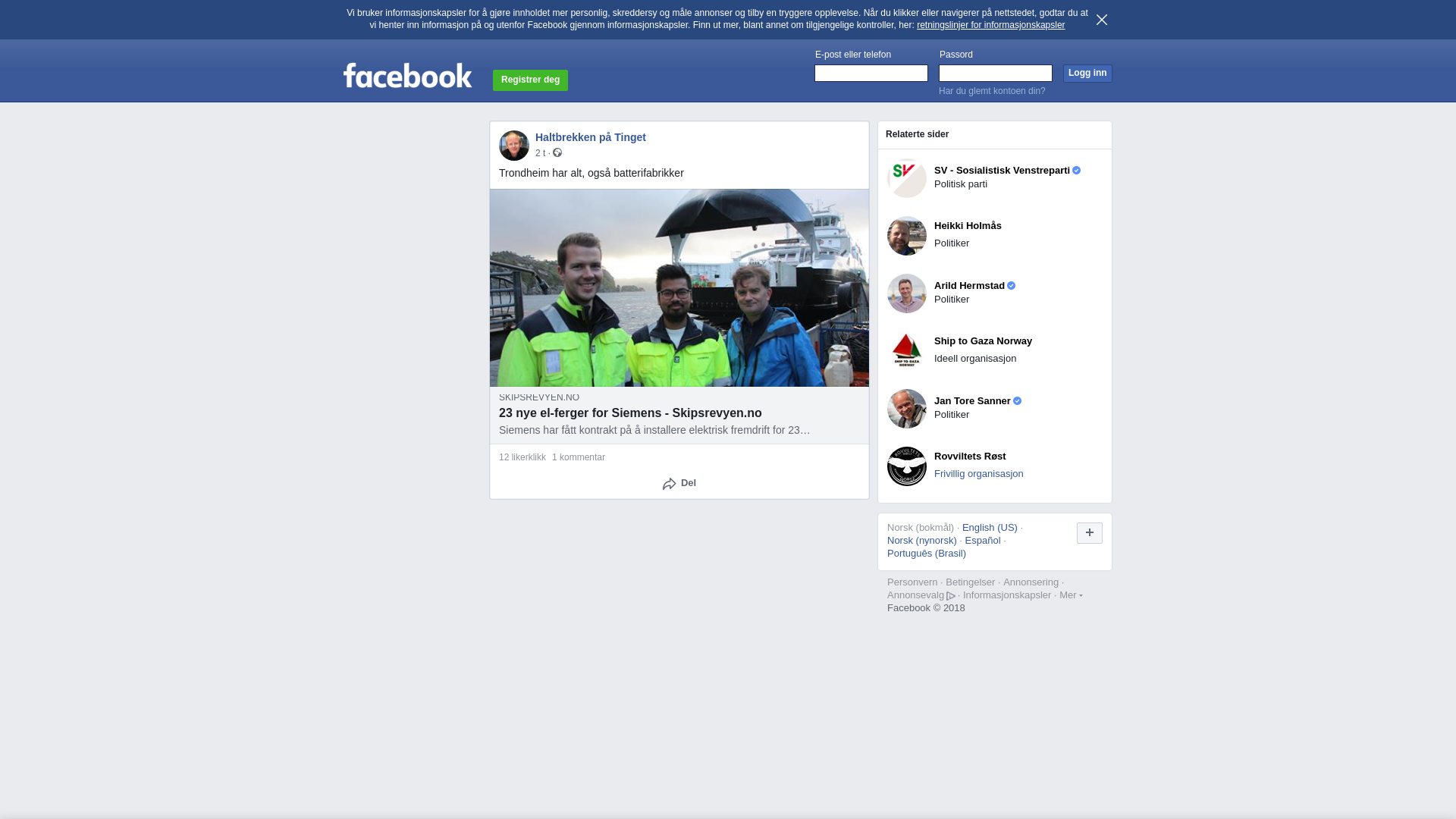Expand the Mer footer dropdown
The width and height of the screenshot is (1456, 819).
(1071, 595)
